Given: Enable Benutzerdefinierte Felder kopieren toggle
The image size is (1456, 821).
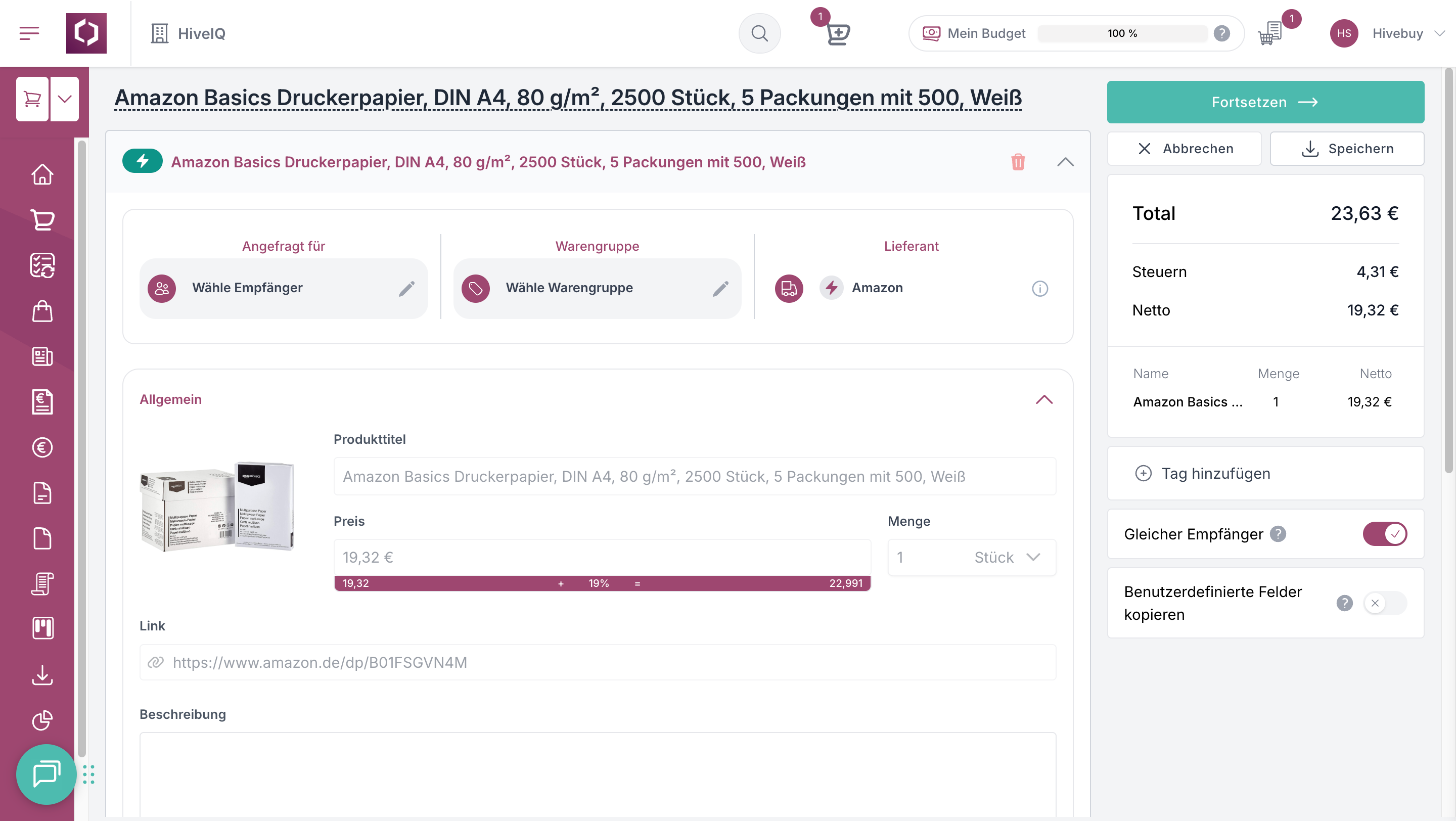Looking at the screenshot, I should pyautogui.click(x=1384, y=603).
